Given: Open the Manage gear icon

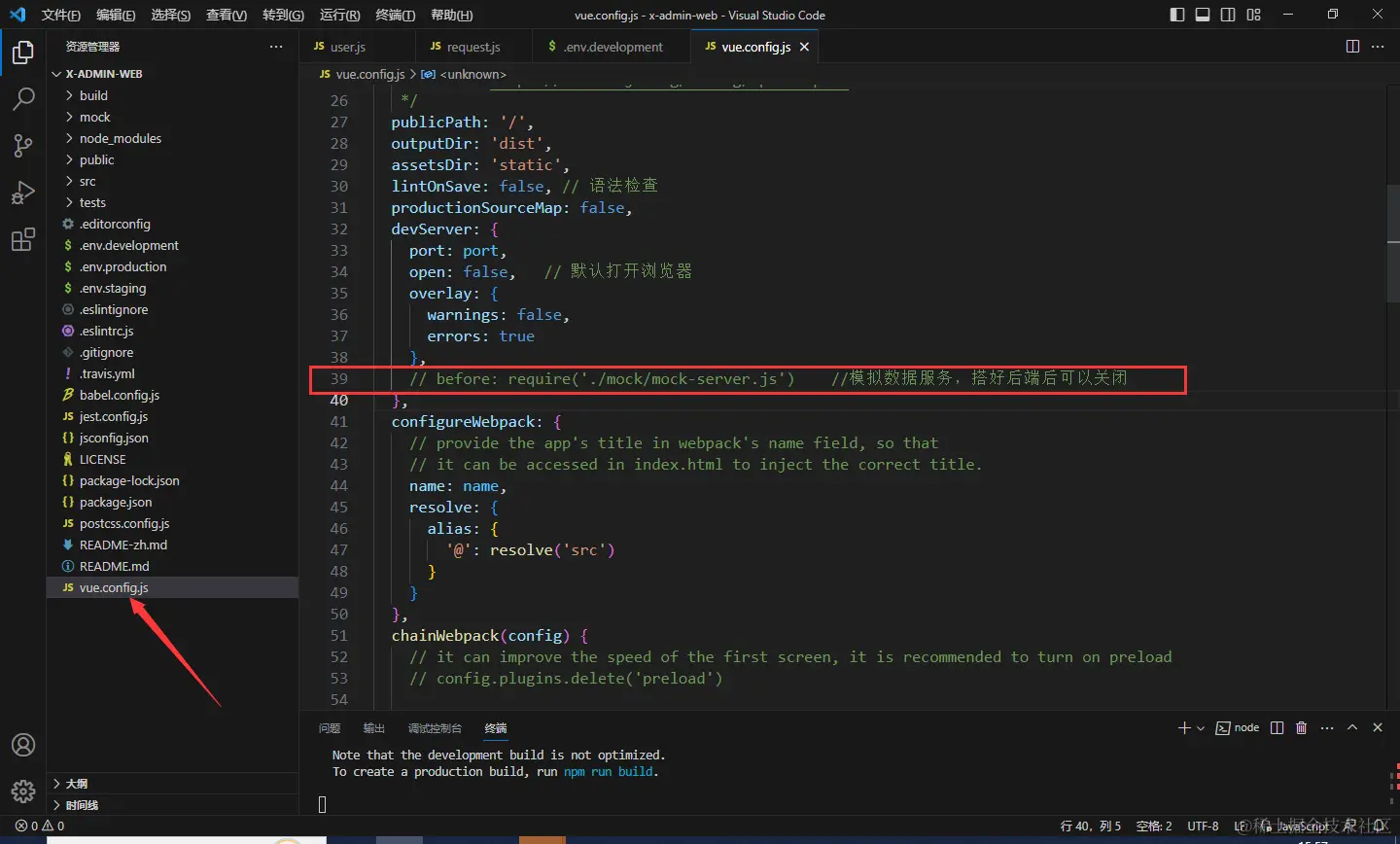Looking at the screenshot, I should tap(23, 791).
